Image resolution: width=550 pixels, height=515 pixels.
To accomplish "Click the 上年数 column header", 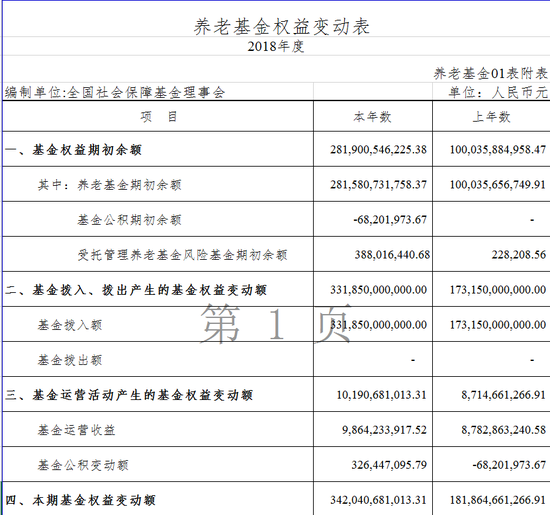I will [491, 116].
